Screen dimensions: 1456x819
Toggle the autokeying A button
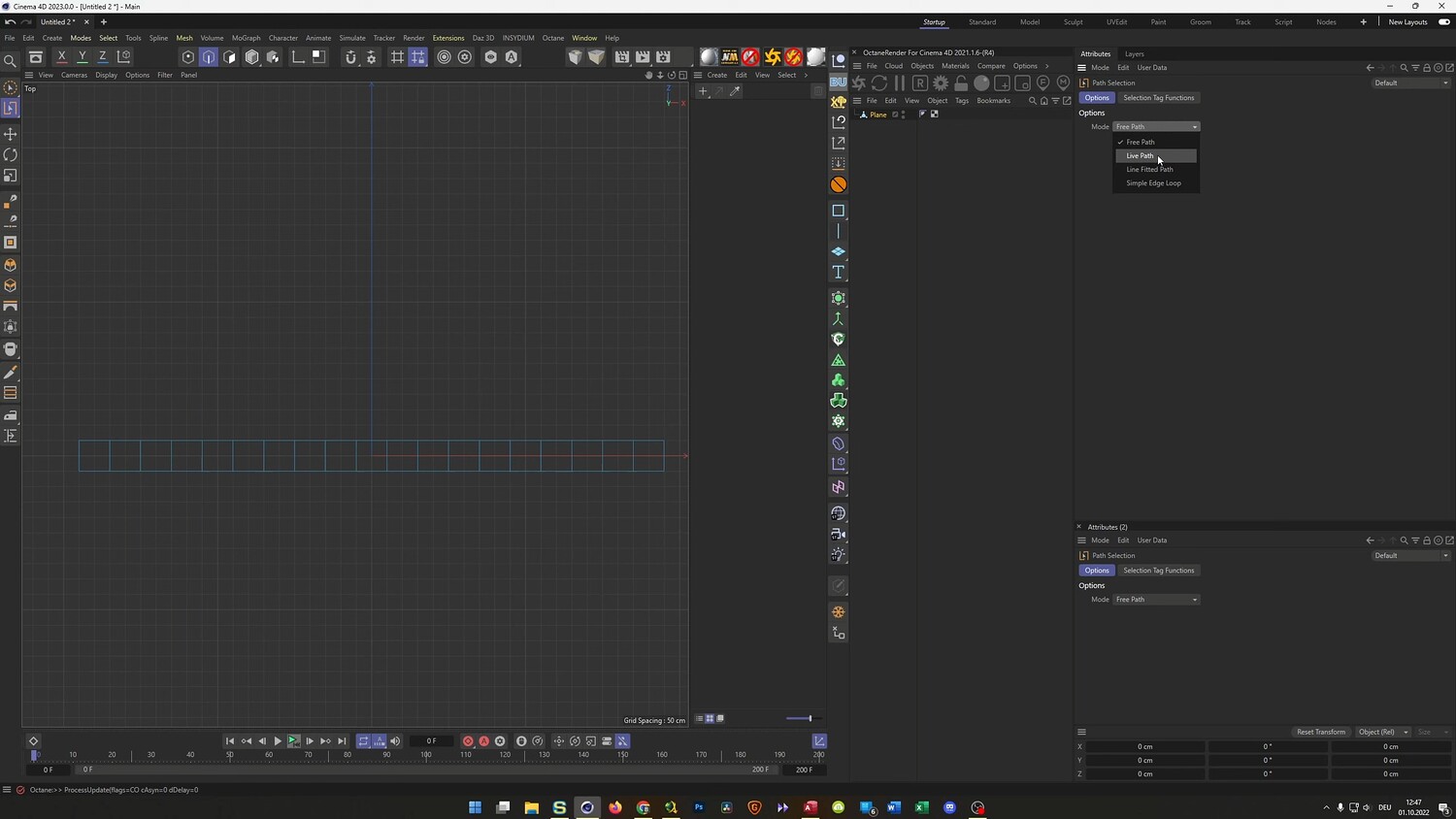[483, 741]
